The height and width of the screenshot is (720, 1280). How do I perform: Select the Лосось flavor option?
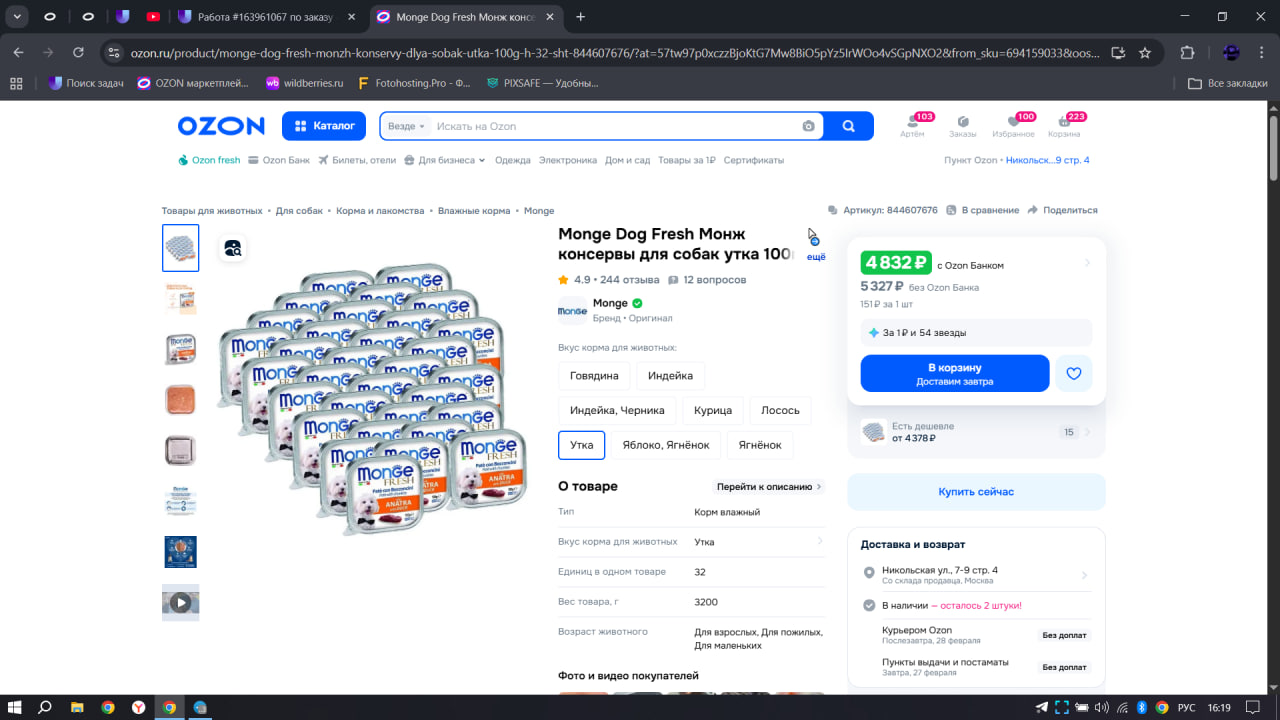780,410
